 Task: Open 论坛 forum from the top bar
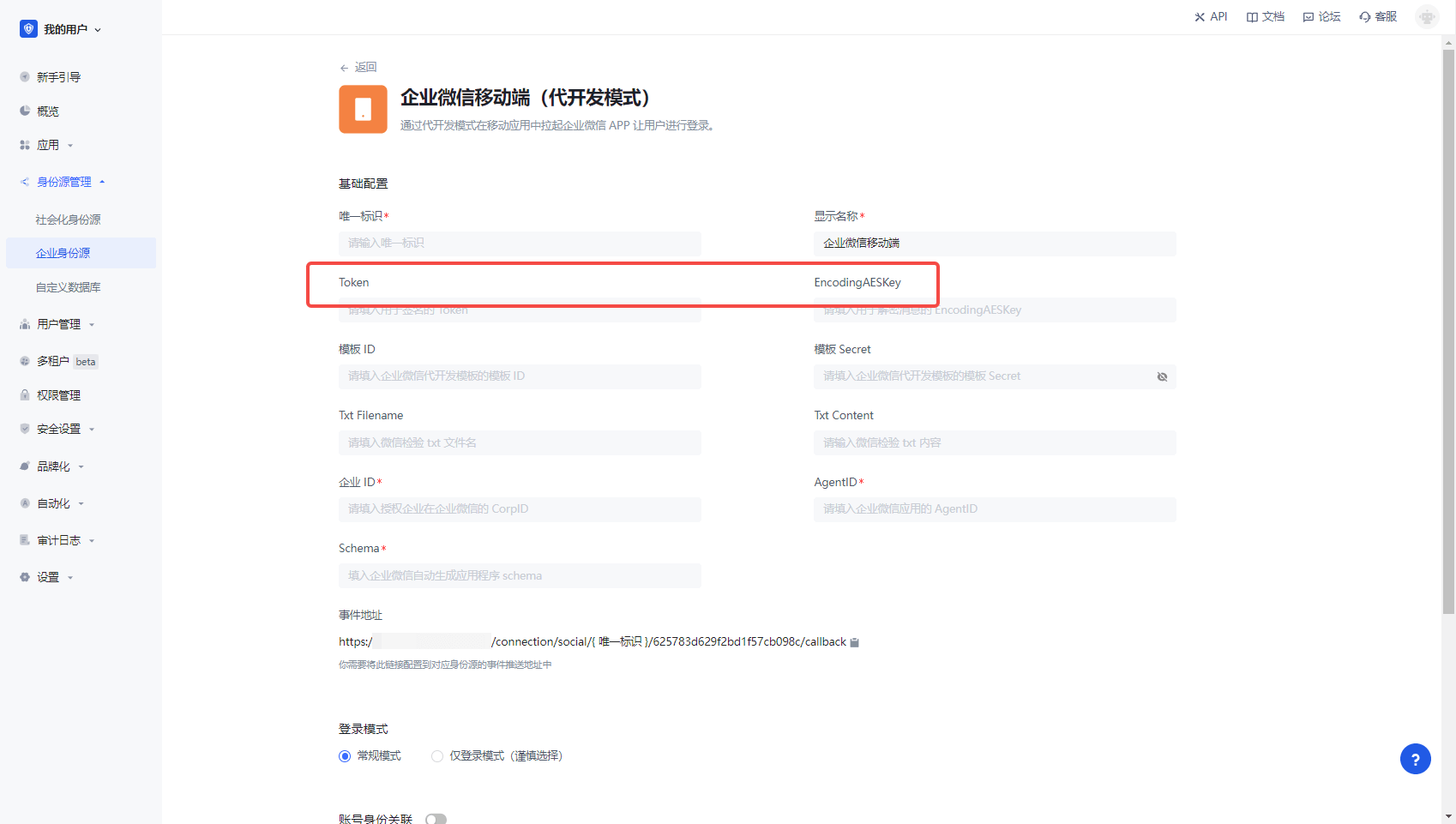coord(1321,16)
